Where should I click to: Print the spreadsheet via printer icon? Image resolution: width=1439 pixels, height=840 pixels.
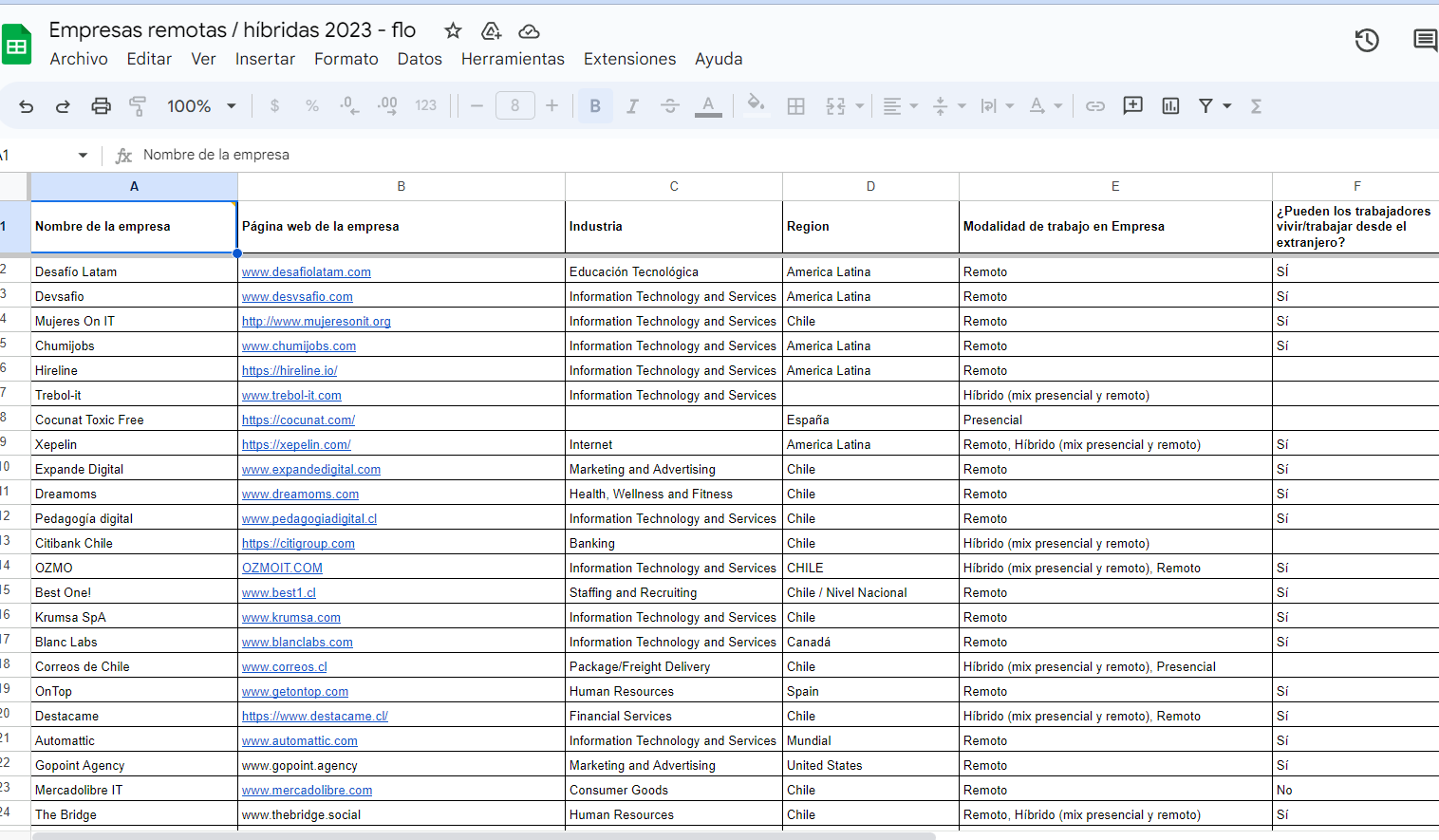click(x=101, y=106)
